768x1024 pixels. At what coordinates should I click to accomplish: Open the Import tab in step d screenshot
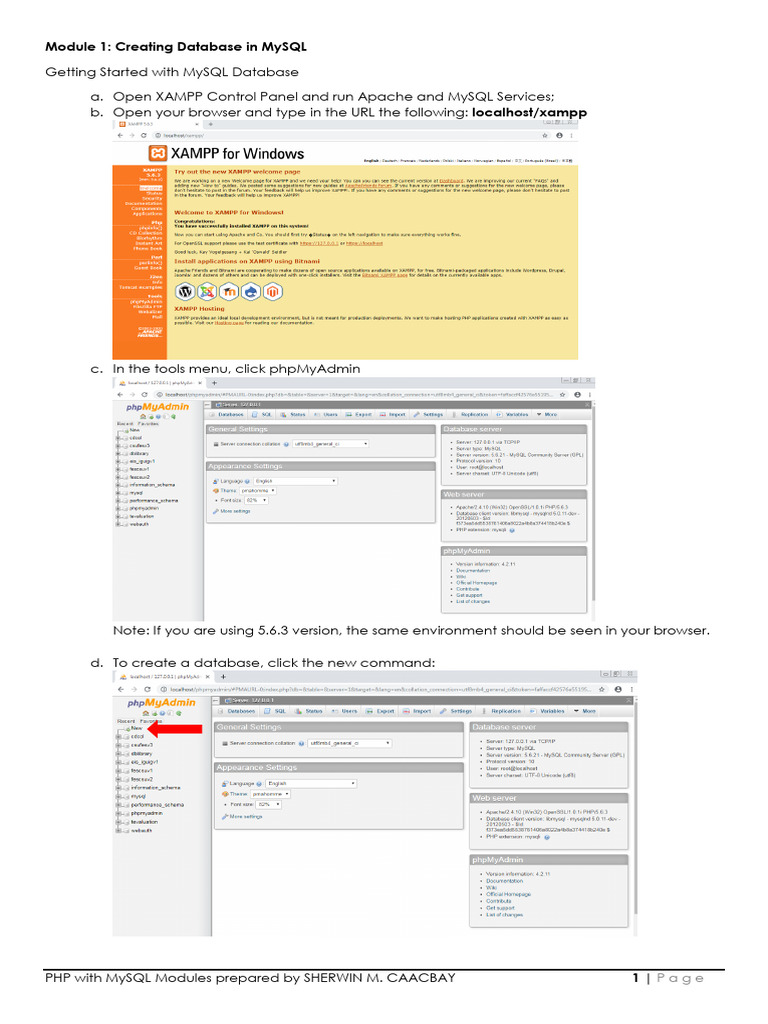417,711
